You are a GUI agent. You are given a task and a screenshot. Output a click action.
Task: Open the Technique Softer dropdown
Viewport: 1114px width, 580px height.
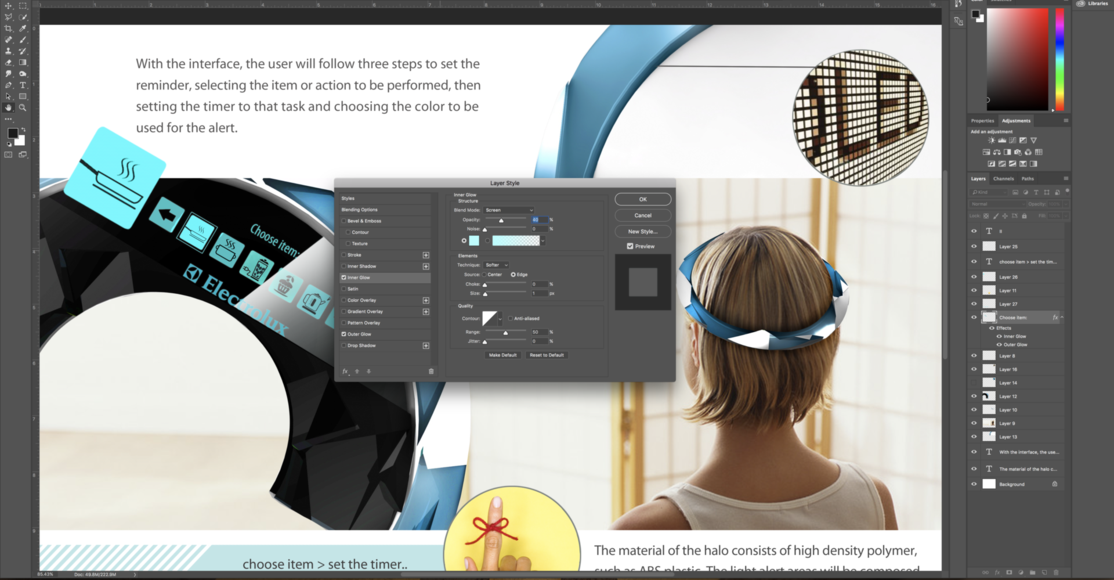click(x=497, y=265)
